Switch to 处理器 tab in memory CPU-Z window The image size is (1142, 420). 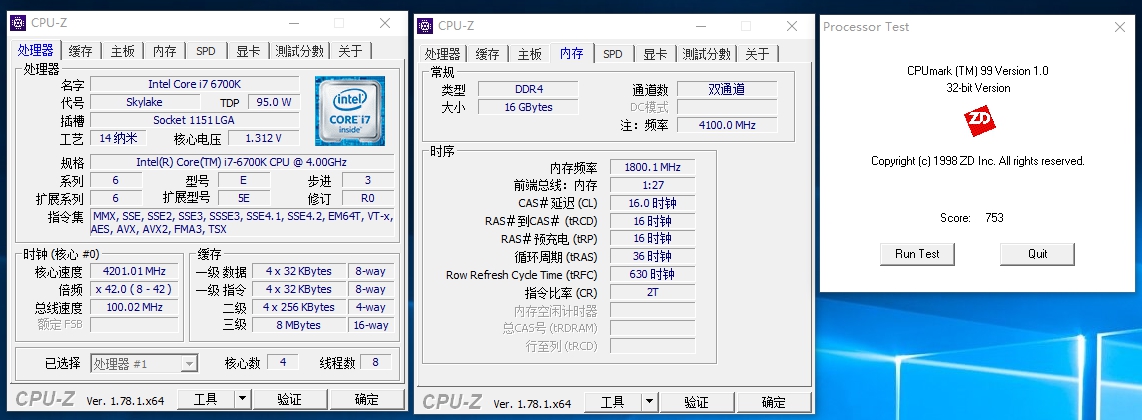pyautogui.click(x=443, y=54)
